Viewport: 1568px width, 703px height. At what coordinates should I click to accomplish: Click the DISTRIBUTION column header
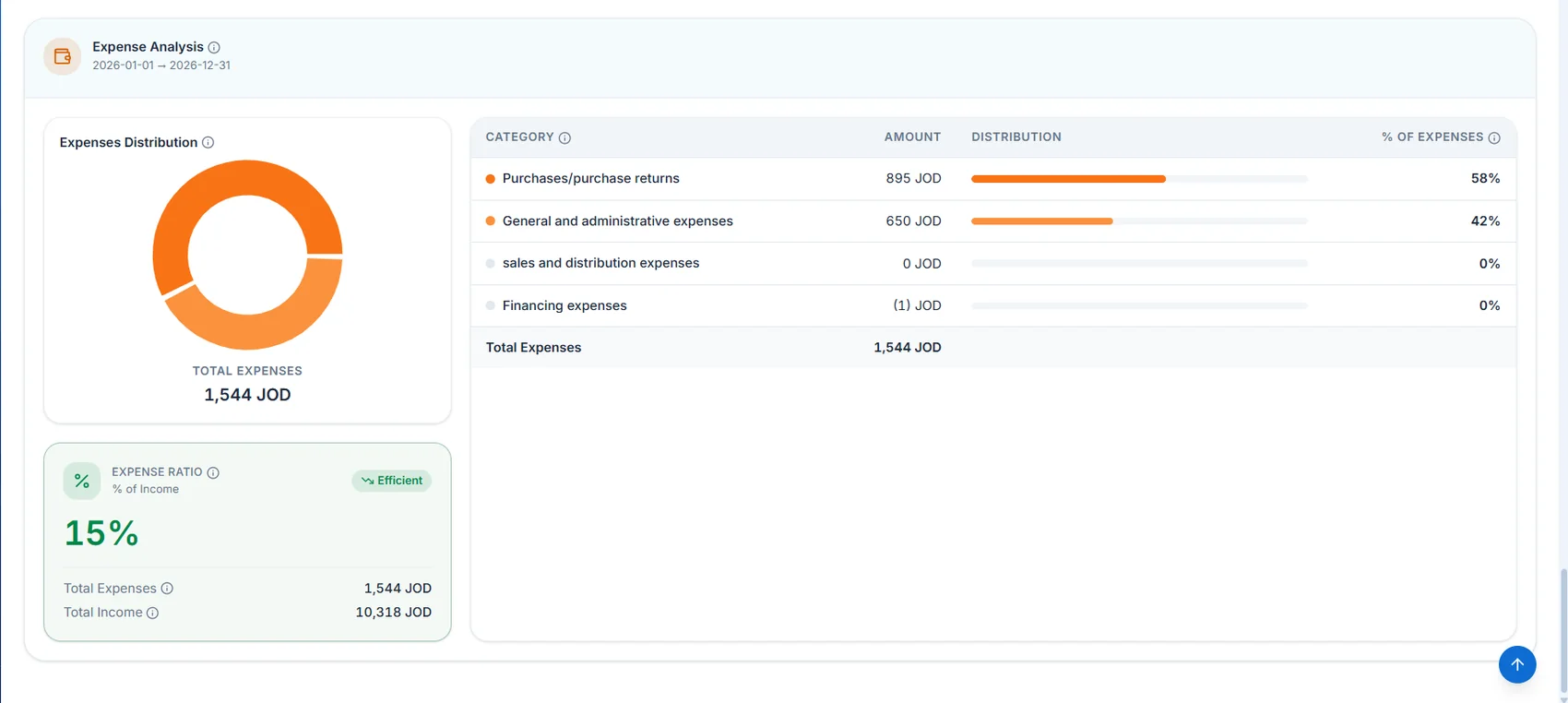coord(1016,137)
